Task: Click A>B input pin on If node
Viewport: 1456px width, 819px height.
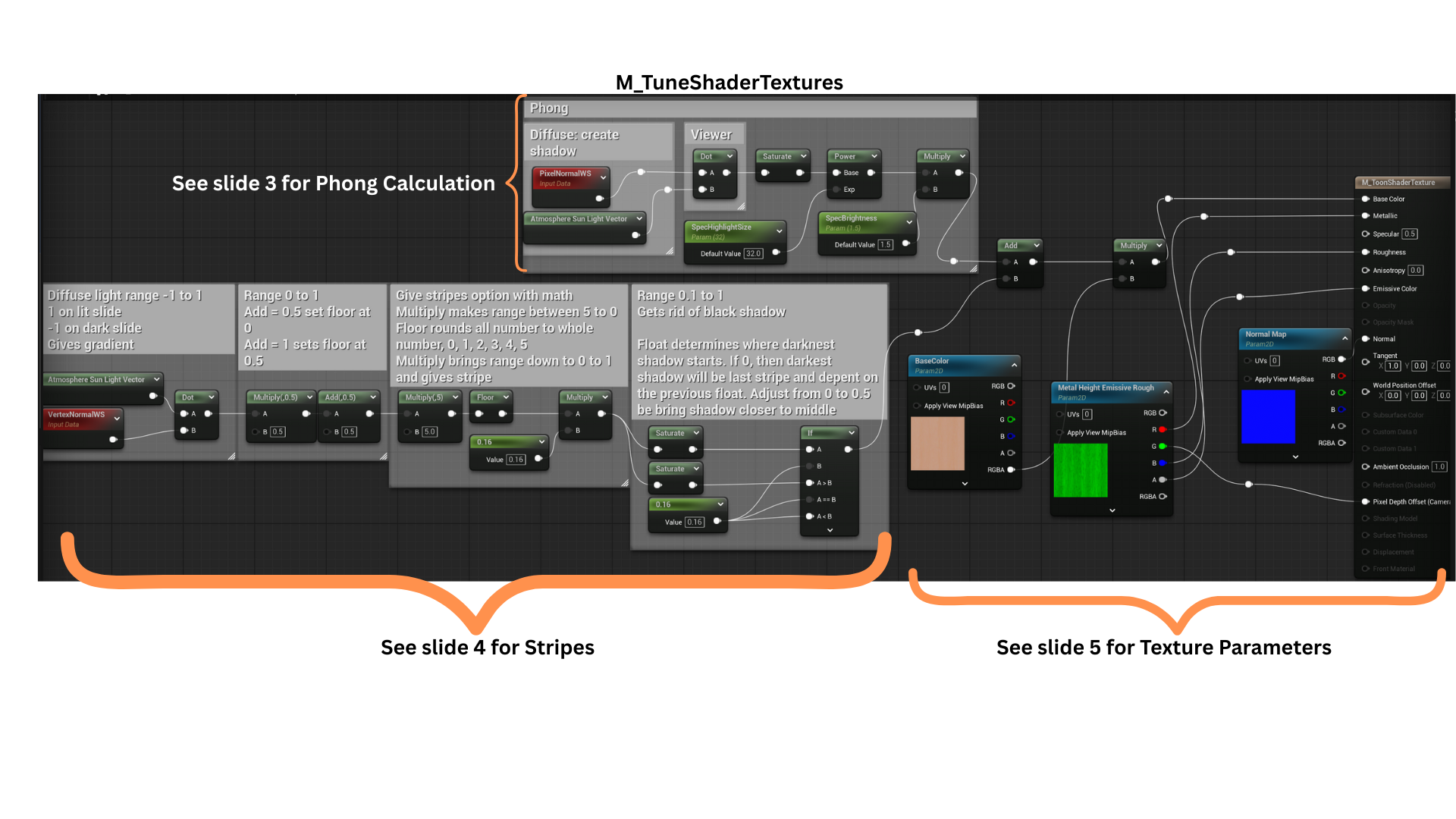Action: point(810,482)
